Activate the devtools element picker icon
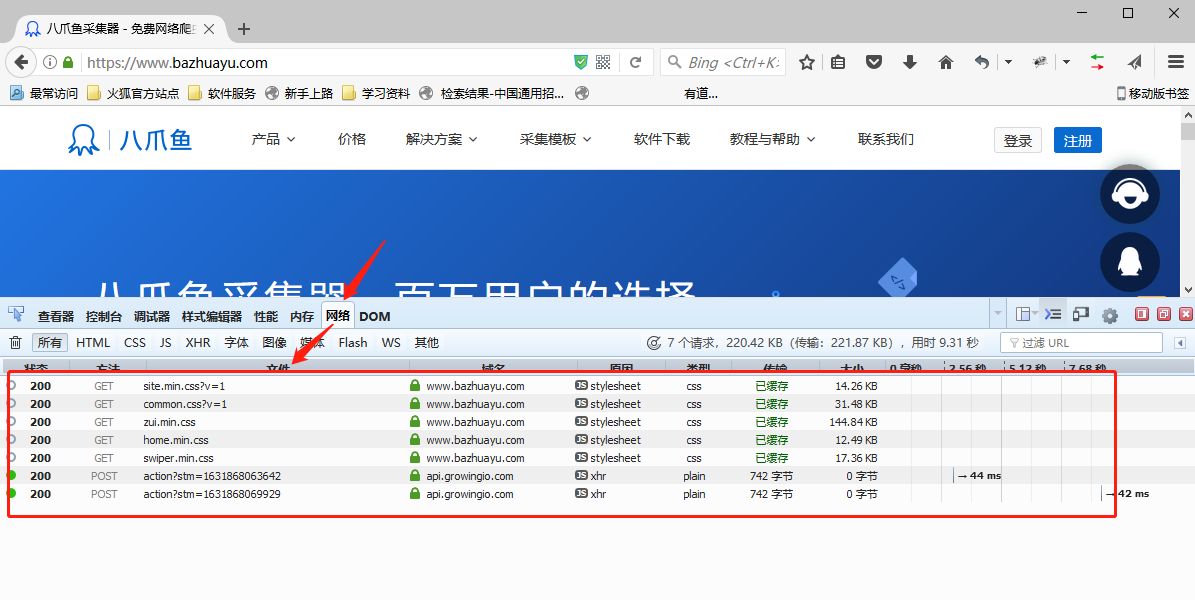The width and height of the screenshot is (1195, 600). [x=16, y=315]
